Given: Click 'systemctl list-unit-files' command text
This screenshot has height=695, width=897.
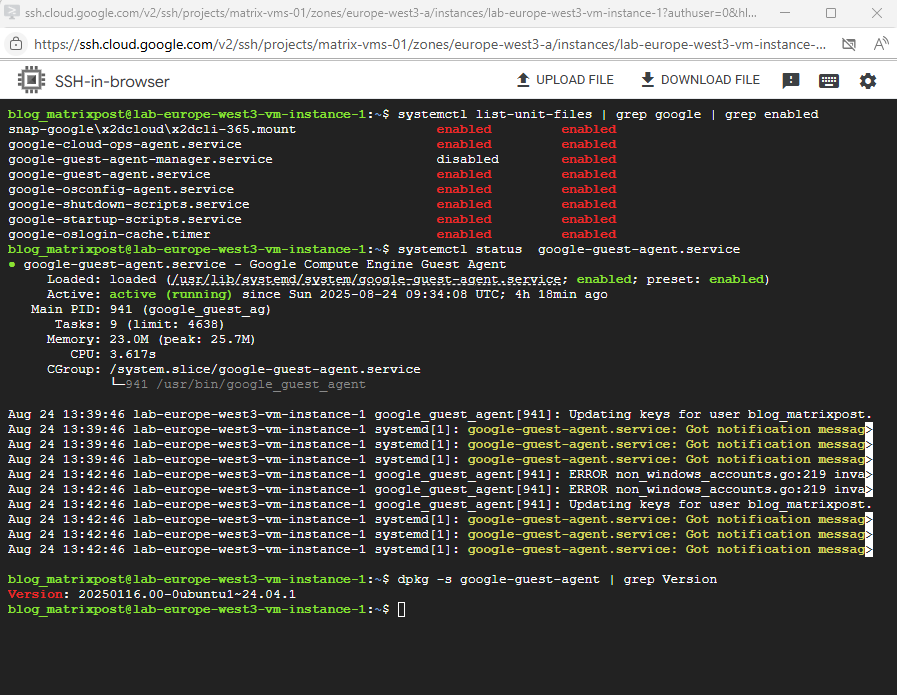Looking at the screenshot, I should (x=495, y=114).
